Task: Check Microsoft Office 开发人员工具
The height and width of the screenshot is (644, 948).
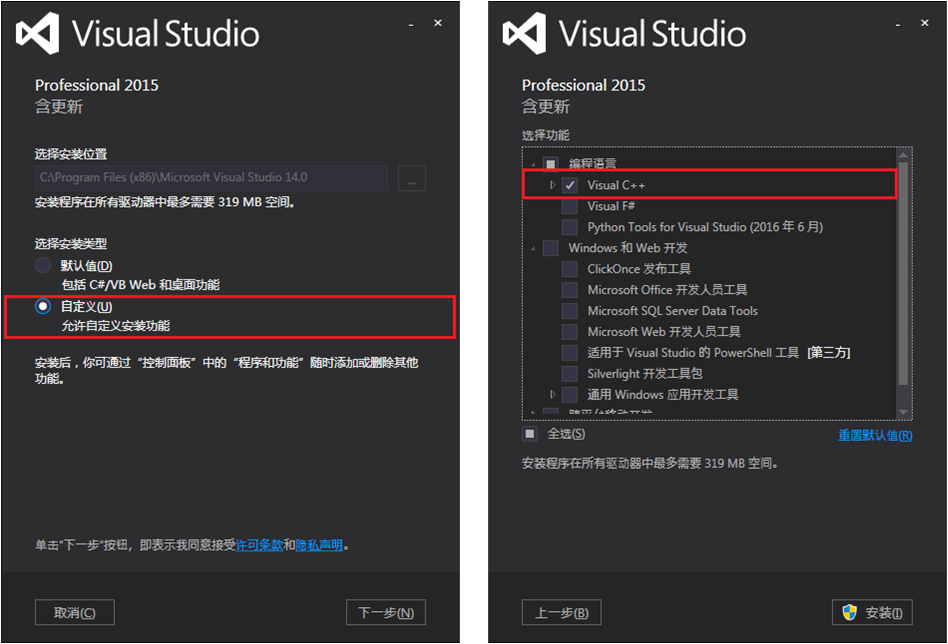Action: pyautogui.click(x=570, y=290)
